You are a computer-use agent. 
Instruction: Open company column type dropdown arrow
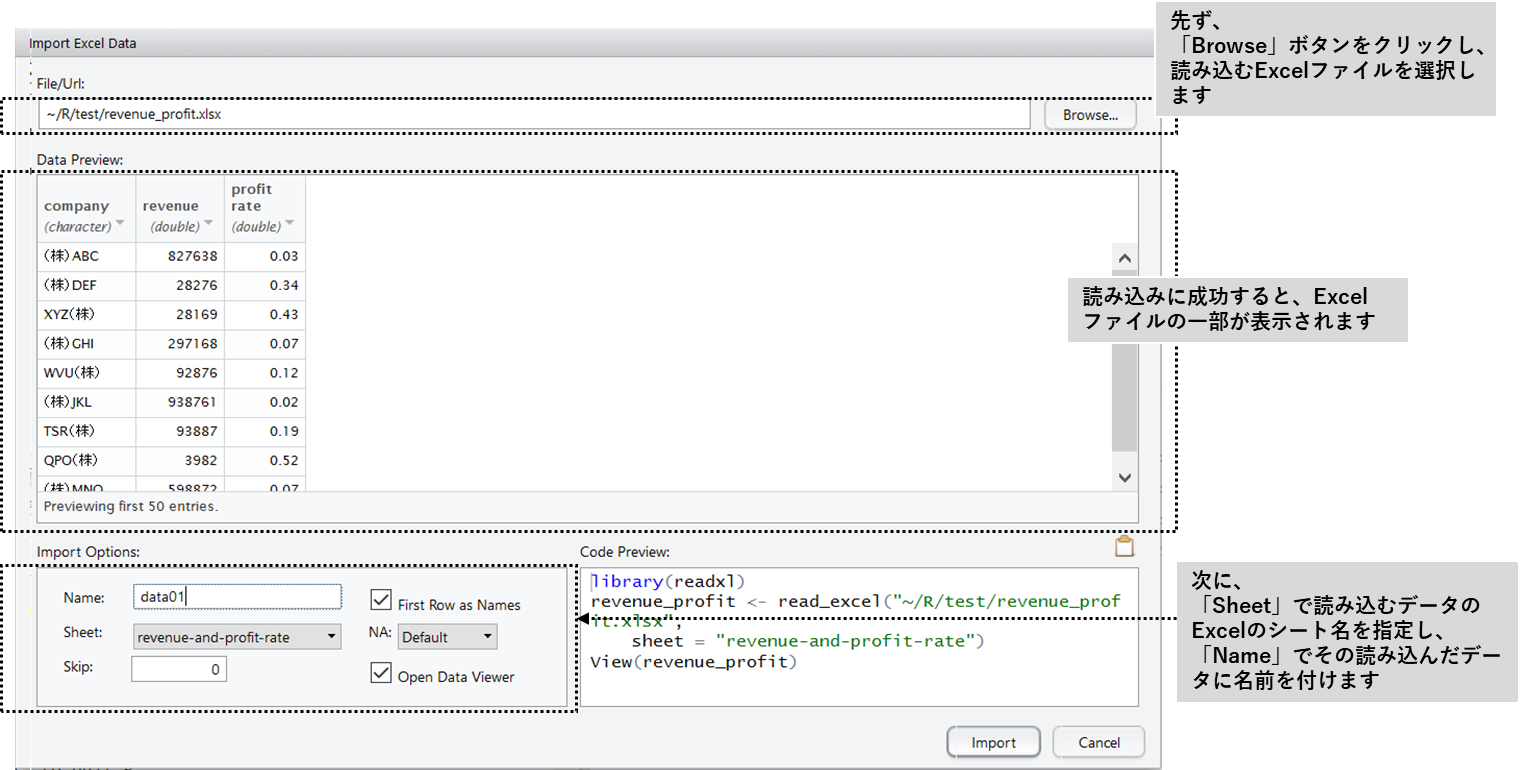[x=120, y=224]
